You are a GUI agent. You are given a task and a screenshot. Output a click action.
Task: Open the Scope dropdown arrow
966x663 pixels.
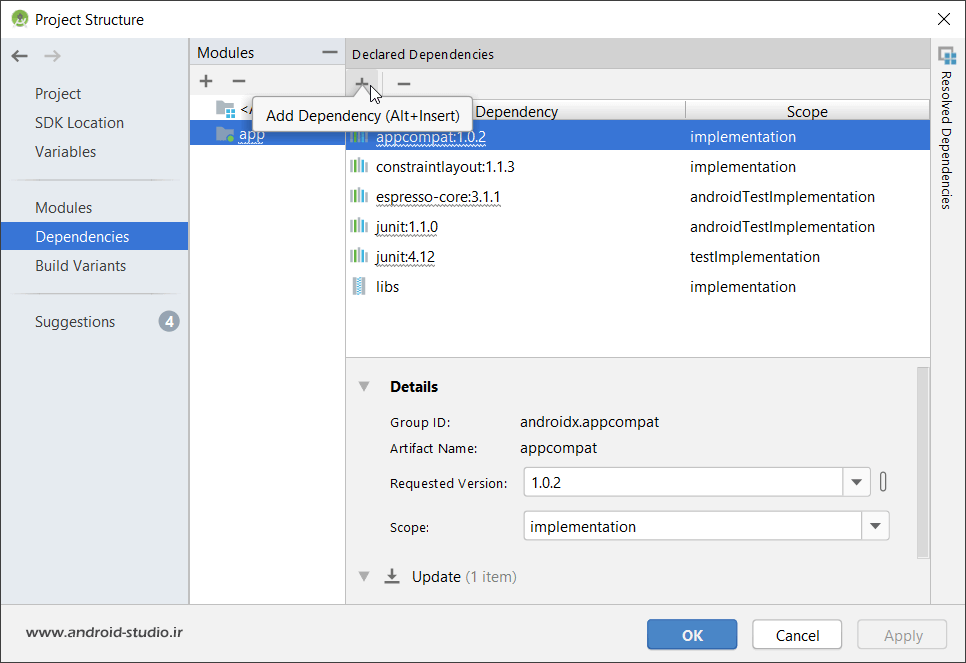tap(875, 526)
